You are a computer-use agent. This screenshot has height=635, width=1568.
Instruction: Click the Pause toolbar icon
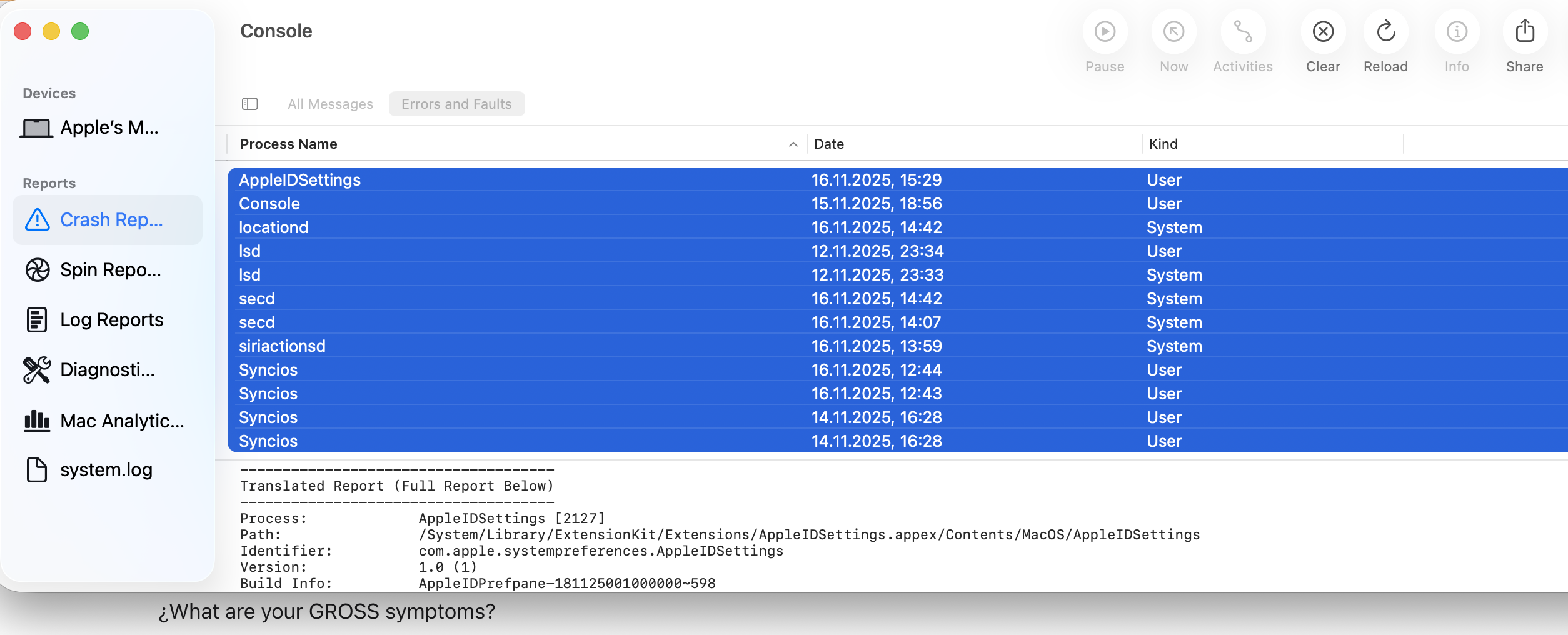1105,32
